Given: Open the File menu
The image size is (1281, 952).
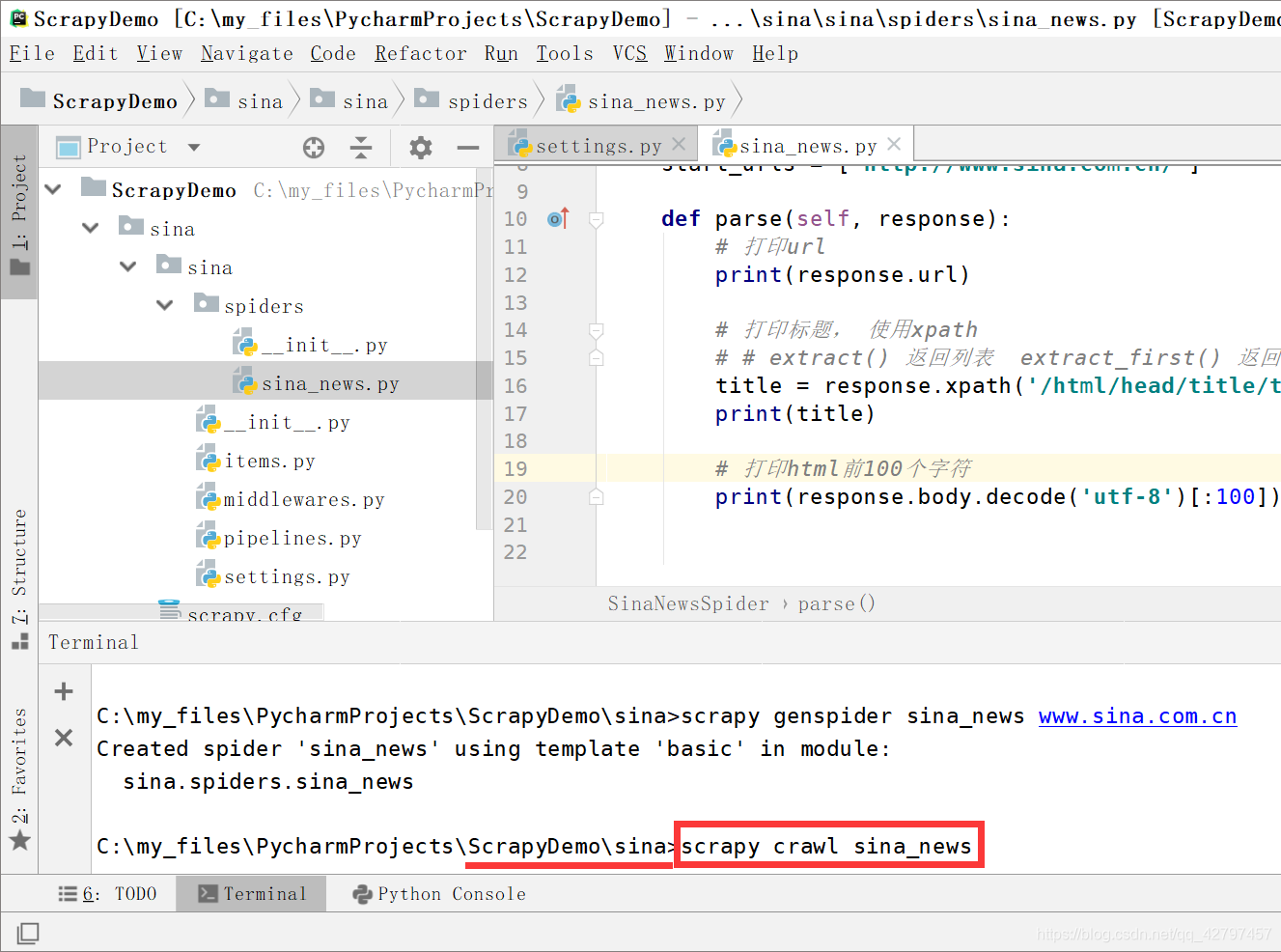Looking at the screenshot, I should pyautogui.click(x=32, y=54).
